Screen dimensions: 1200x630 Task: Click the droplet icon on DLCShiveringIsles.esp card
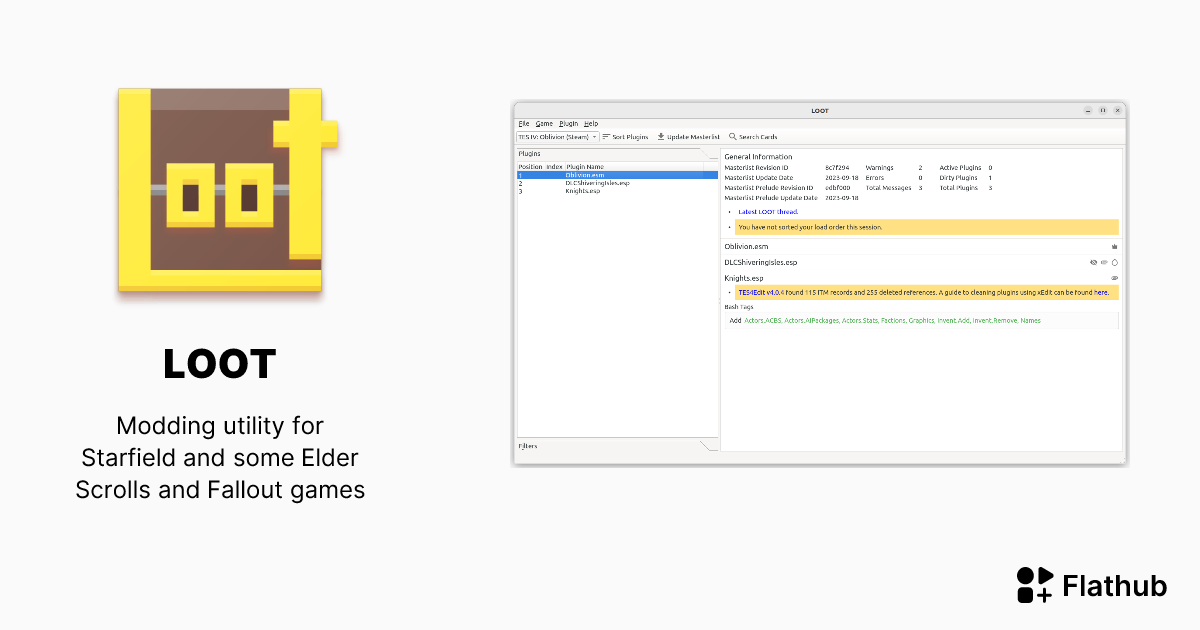[1115, 262]
